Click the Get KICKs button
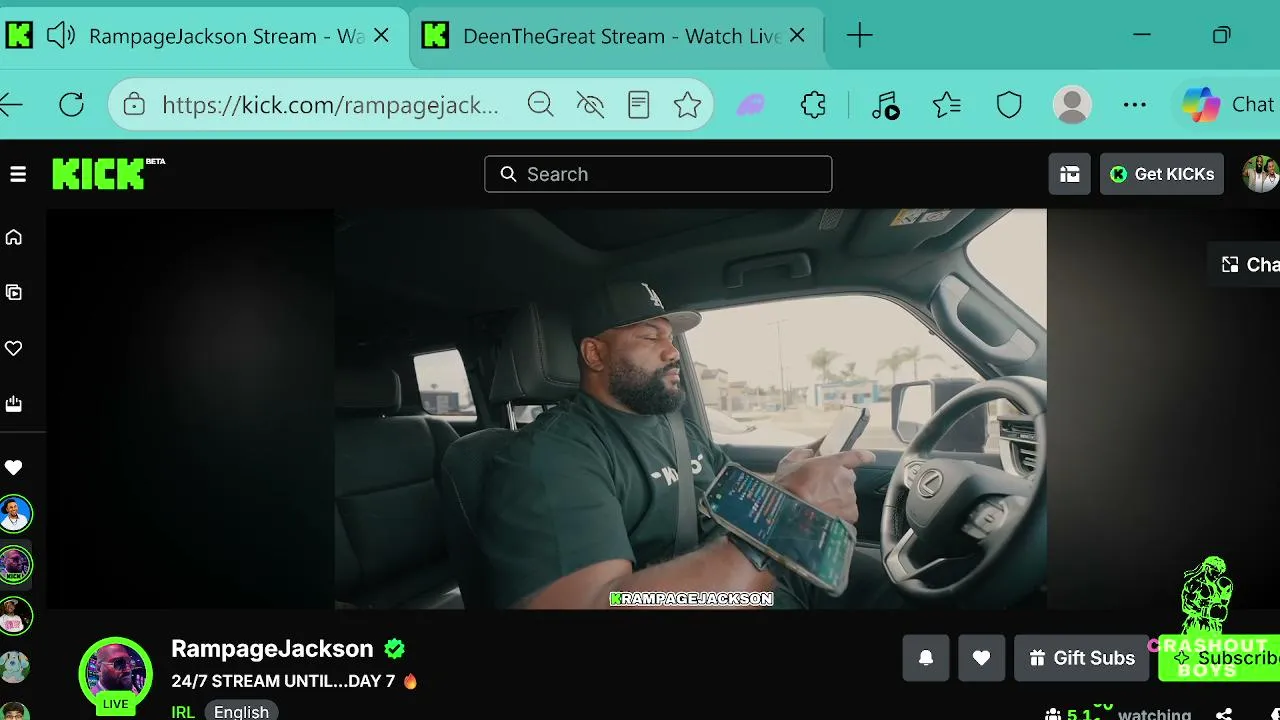This screenshot has width=1280, height=720. (x=1162, y=174)
